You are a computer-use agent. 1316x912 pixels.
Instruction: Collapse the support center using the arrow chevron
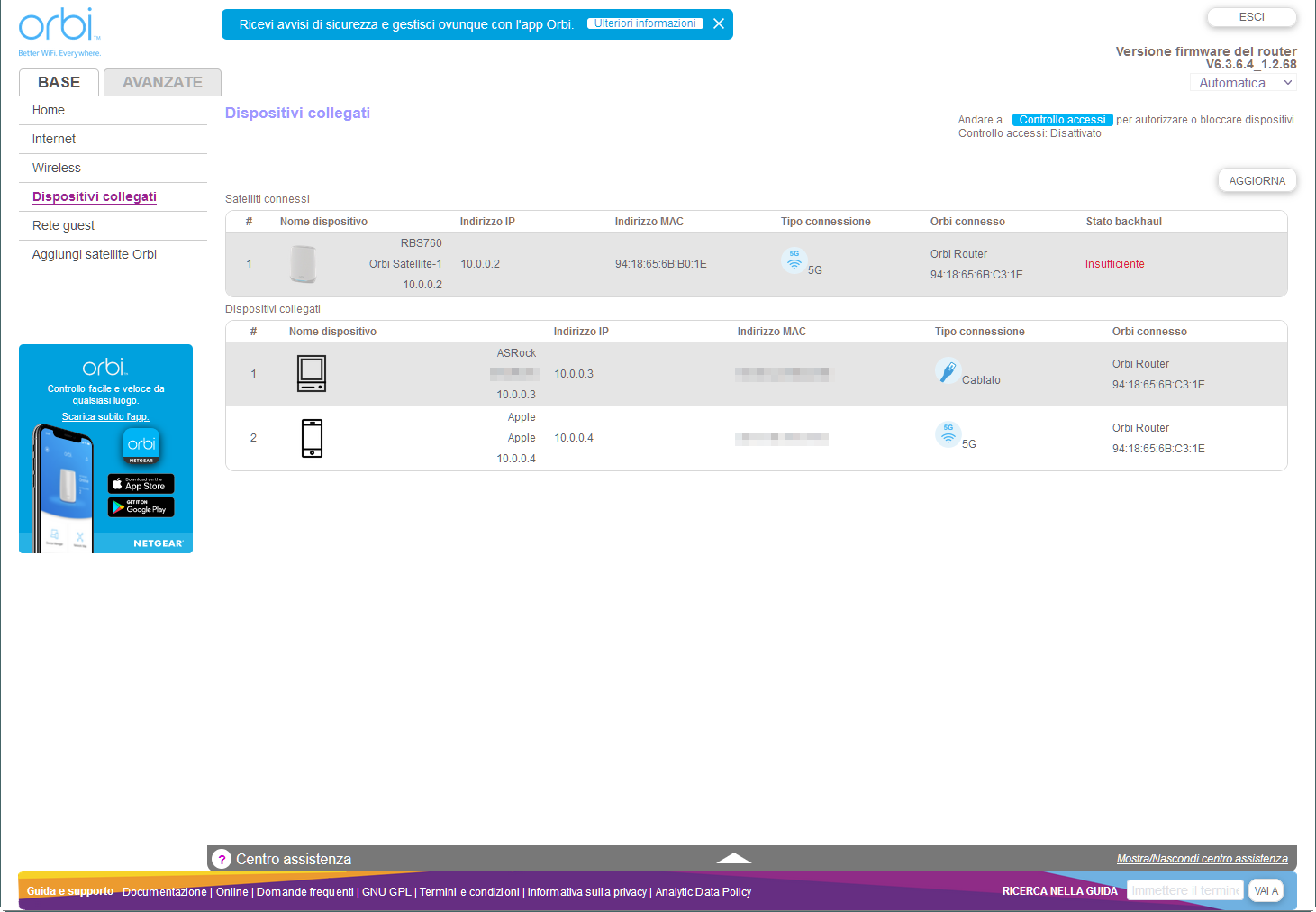(x=733, y=857)
